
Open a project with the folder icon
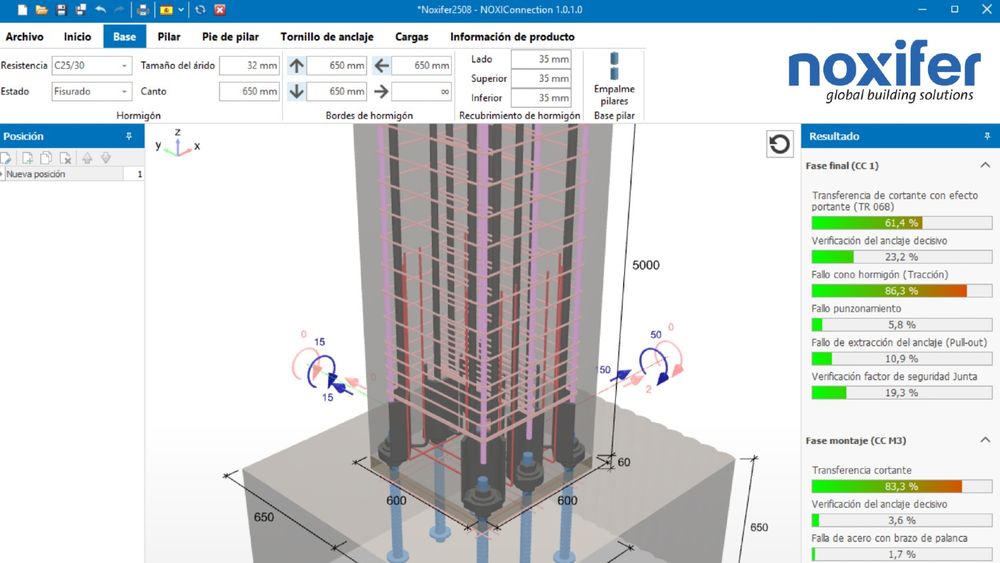(41, 10)
